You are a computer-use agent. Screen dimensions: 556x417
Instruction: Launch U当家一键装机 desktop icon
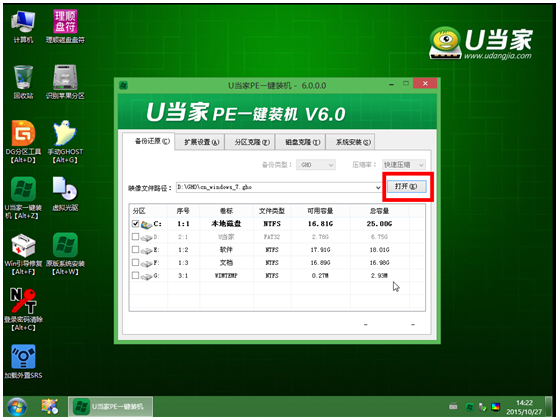point(23,198)
